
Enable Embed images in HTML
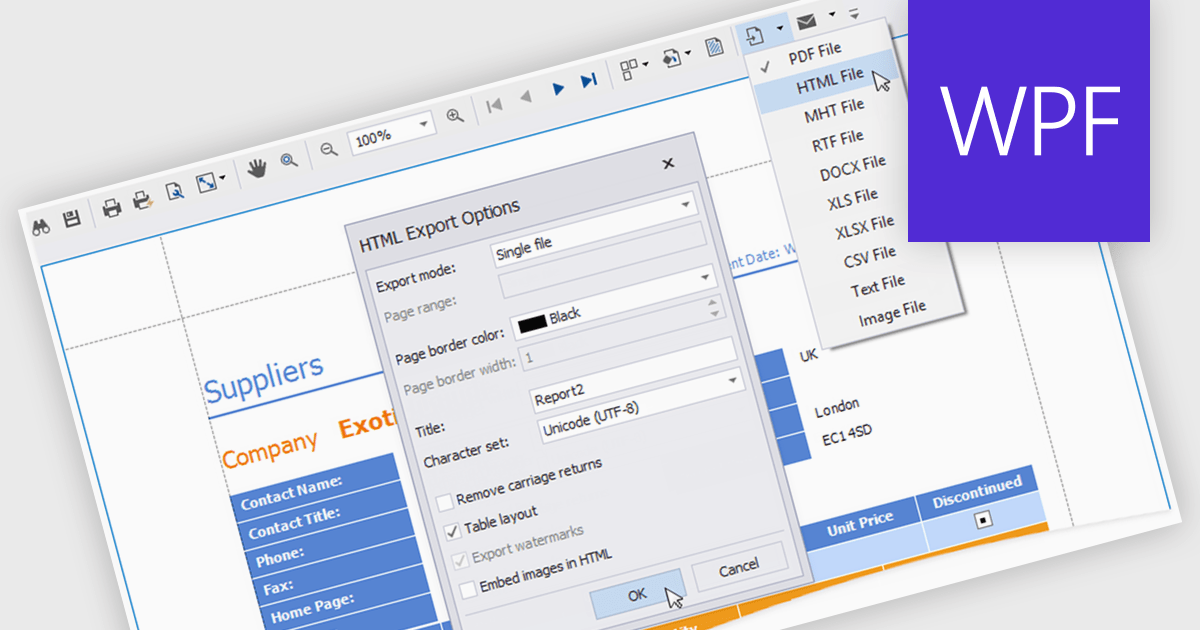(467, 589)
